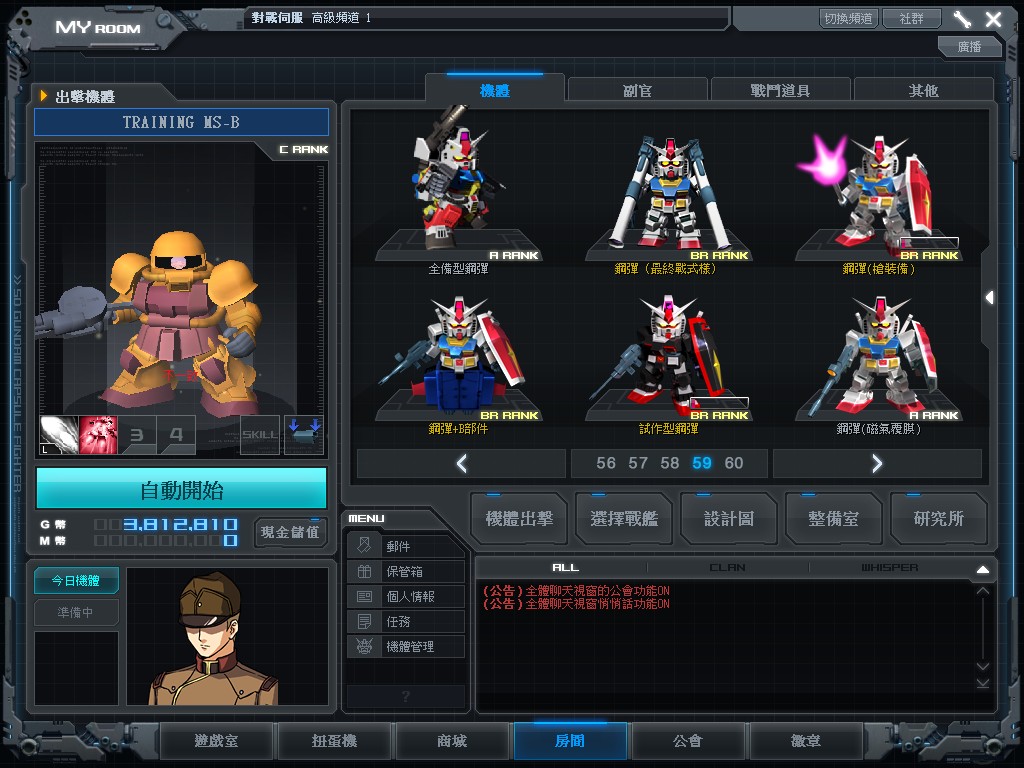Click the arrow on the unit list's right edge
Image resolution: width=1024 pixels, height=768 pixels.
click(x=990, y=298)
